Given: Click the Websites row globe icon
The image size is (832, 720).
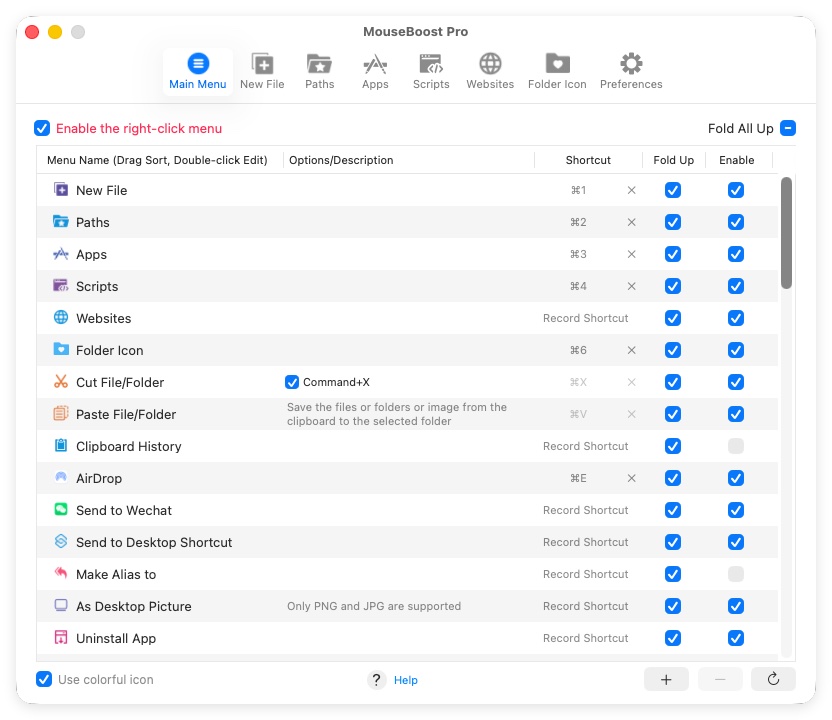Looking at the screenshot, I should [61, 317].
